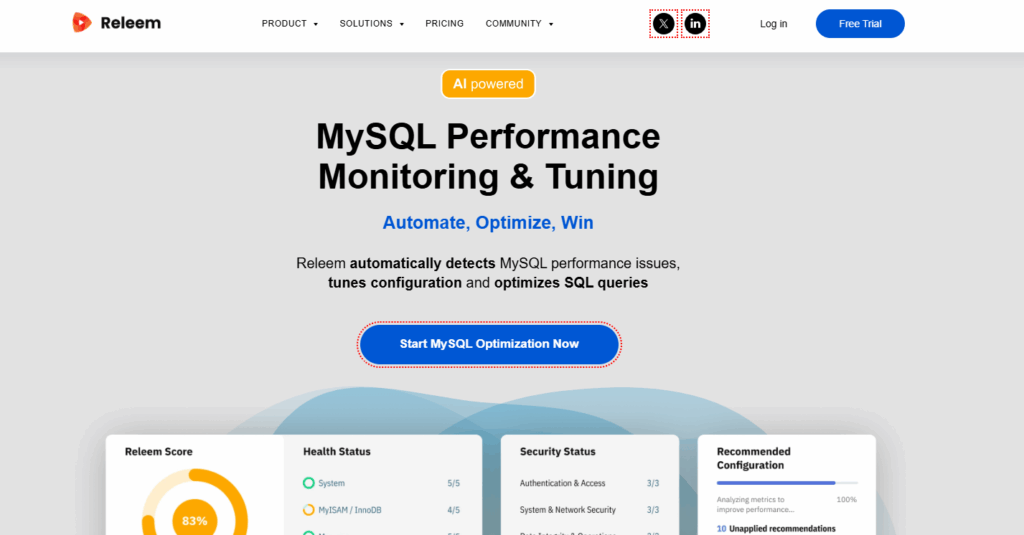Open the Pricing page
The width and height of the screenshot is (1024, 535).
click(444, 24)
